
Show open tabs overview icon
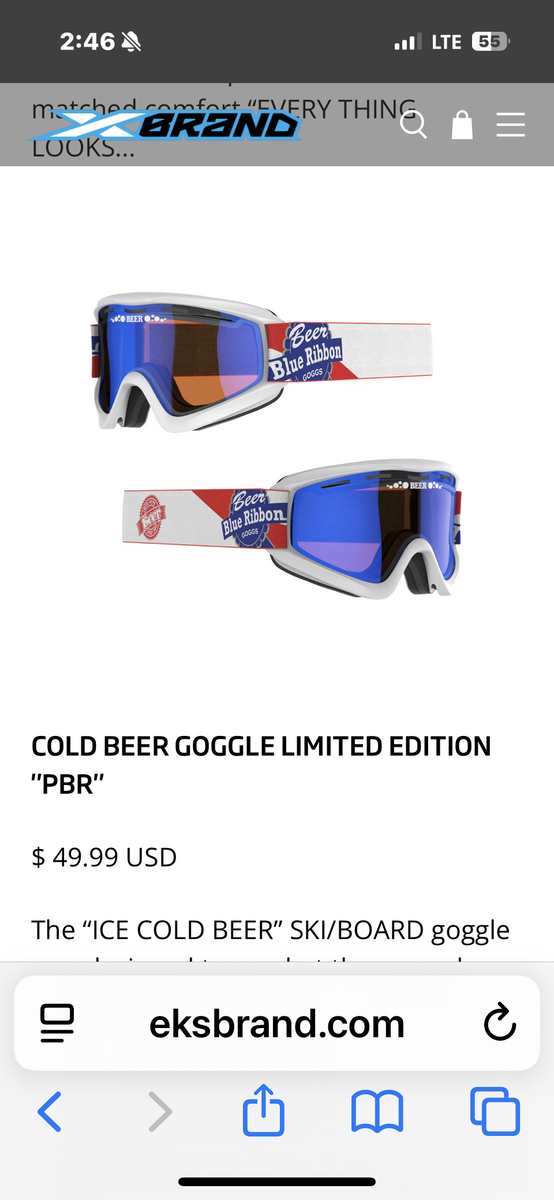coord(495,1111)
